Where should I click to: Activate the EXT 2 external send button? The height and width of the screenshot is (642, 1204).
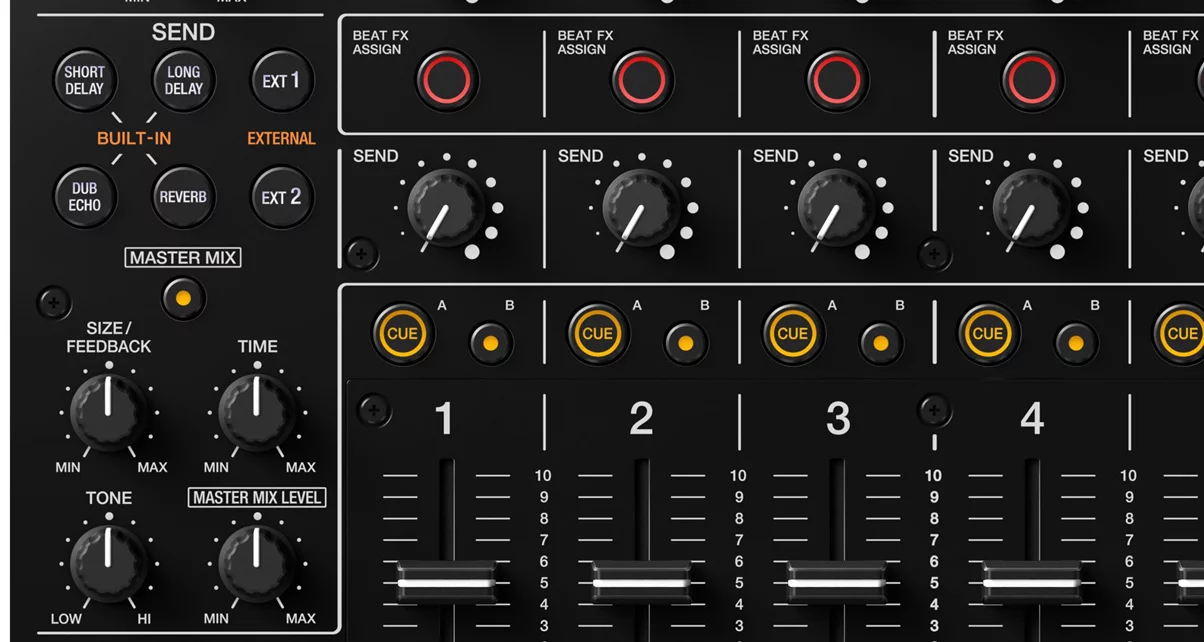[282, 196]
